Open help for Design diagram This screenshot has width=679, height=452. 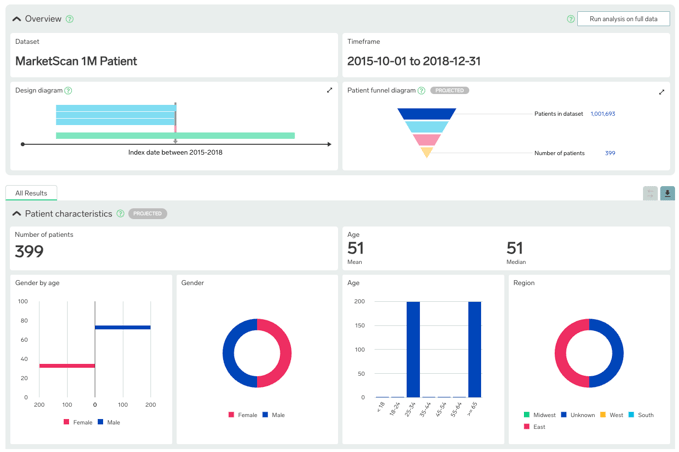(x=68, y=91)
